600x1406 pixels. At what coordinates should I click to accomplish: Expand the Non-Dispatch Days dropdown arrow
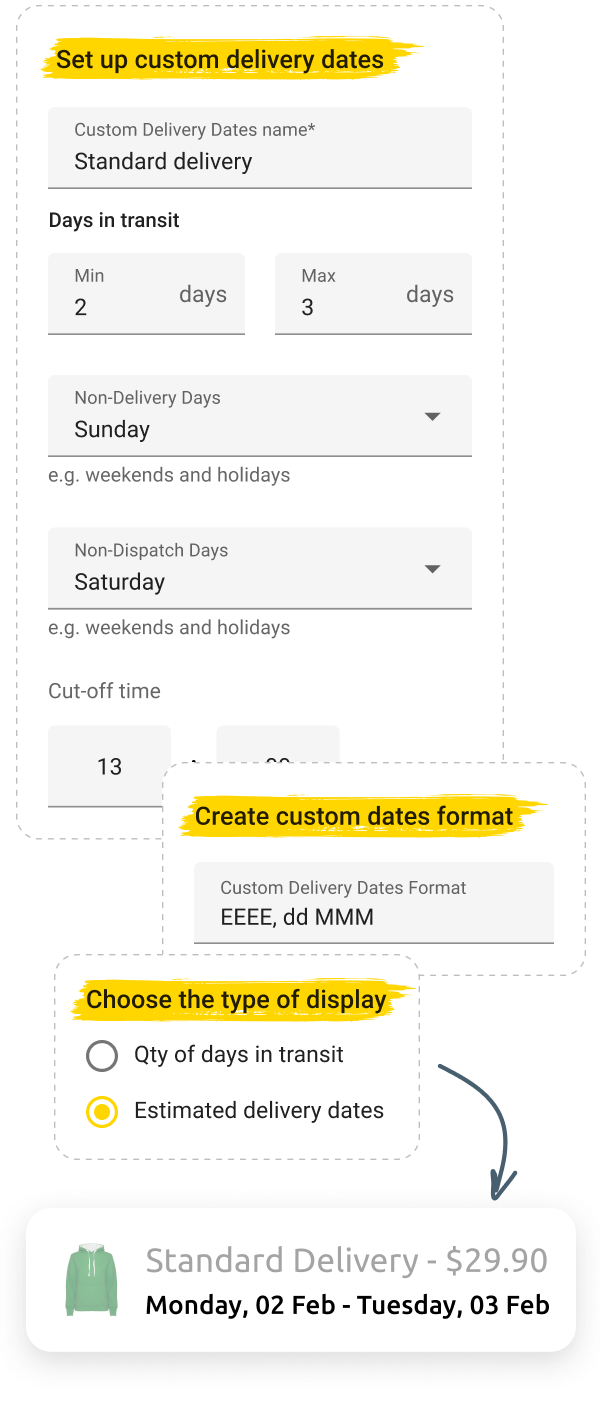click(432, 569)
